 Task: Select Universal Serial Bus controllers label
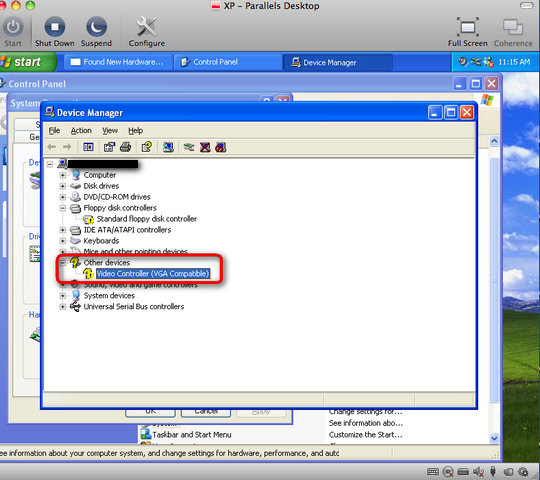tap(134, 307)
